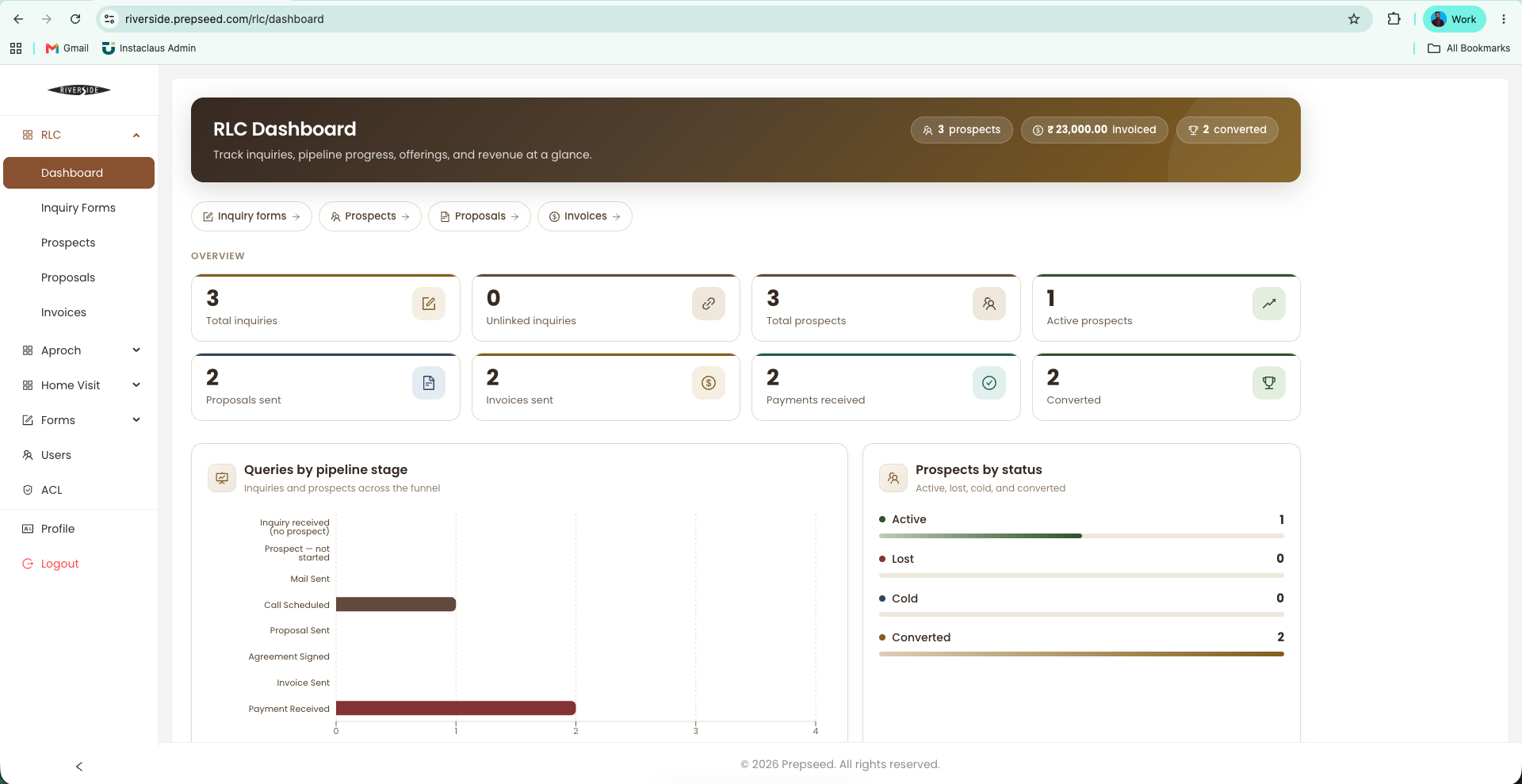Click the "Mail Sent" chart label
The height and width of the screenshot is (784, 1522).
point(310,579)
